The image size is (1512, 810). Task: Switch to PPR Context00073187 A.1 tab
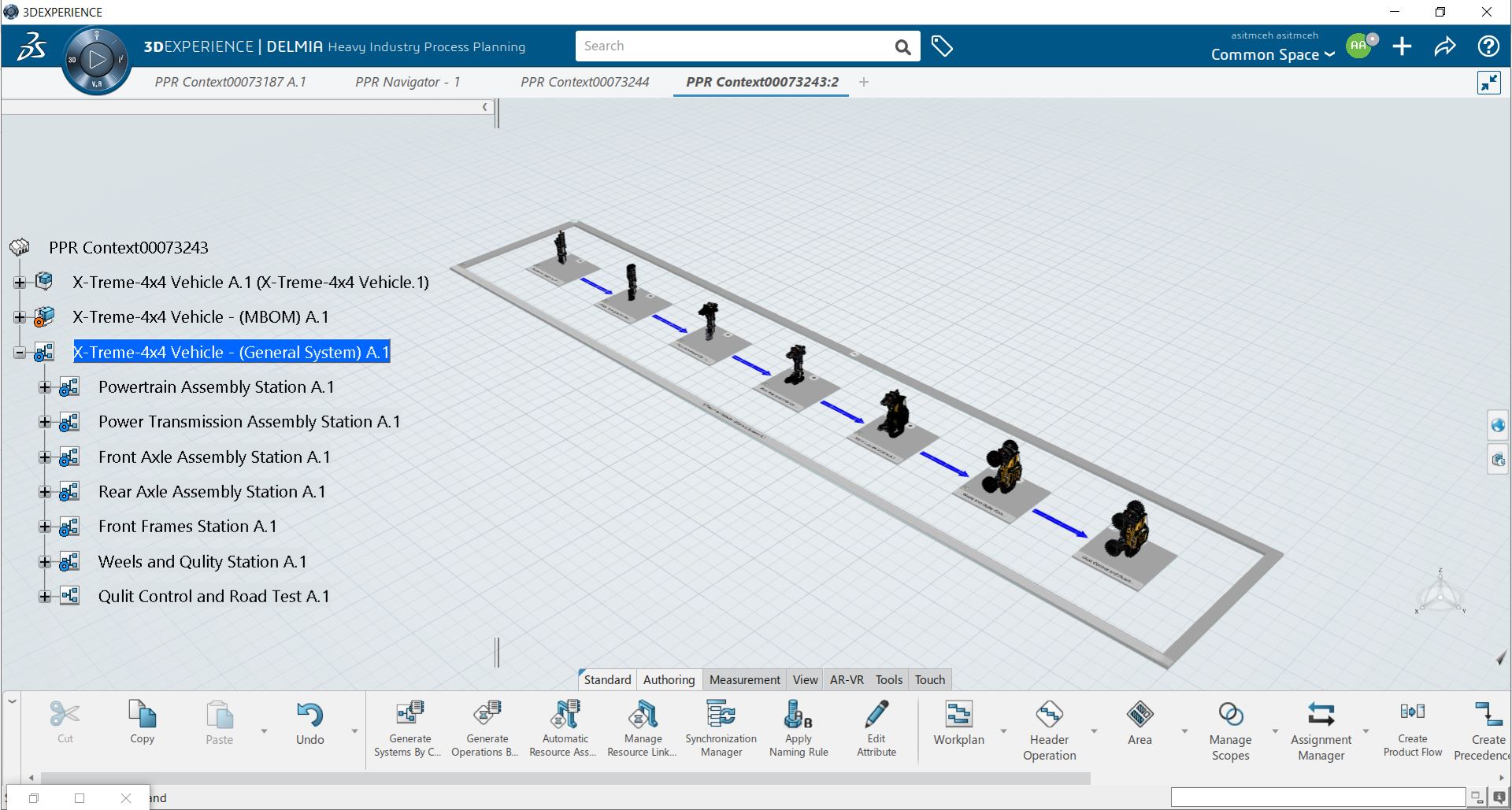230,82
